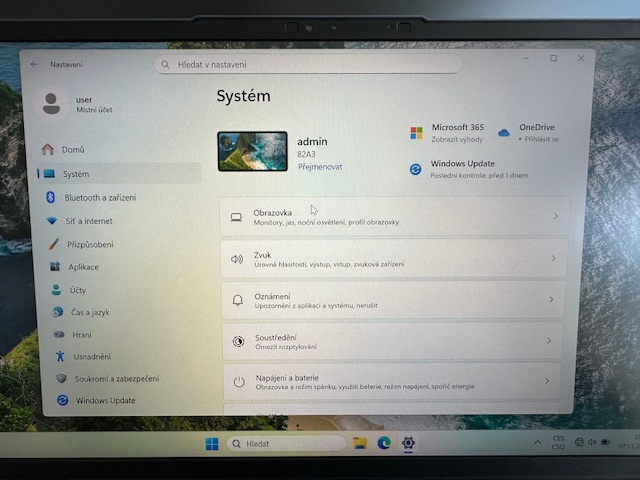Click the Obrazovka monitor icon
Viewport: 640px width, 480px height.
point(236,217)
